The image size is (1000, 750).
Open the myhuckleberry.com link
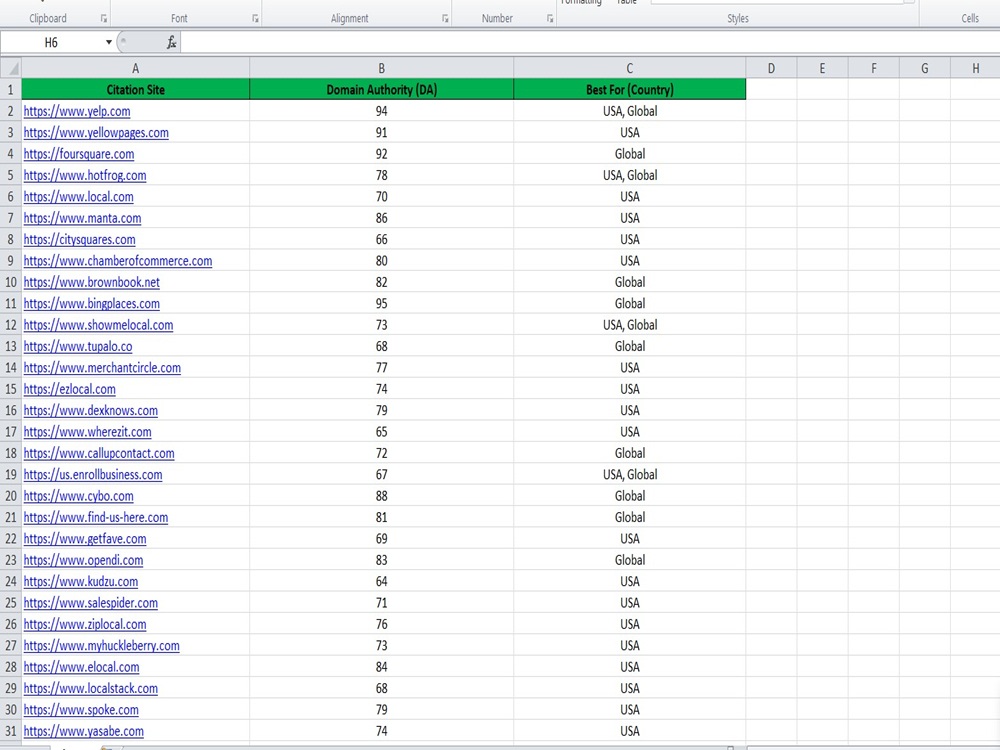[101, 645]
